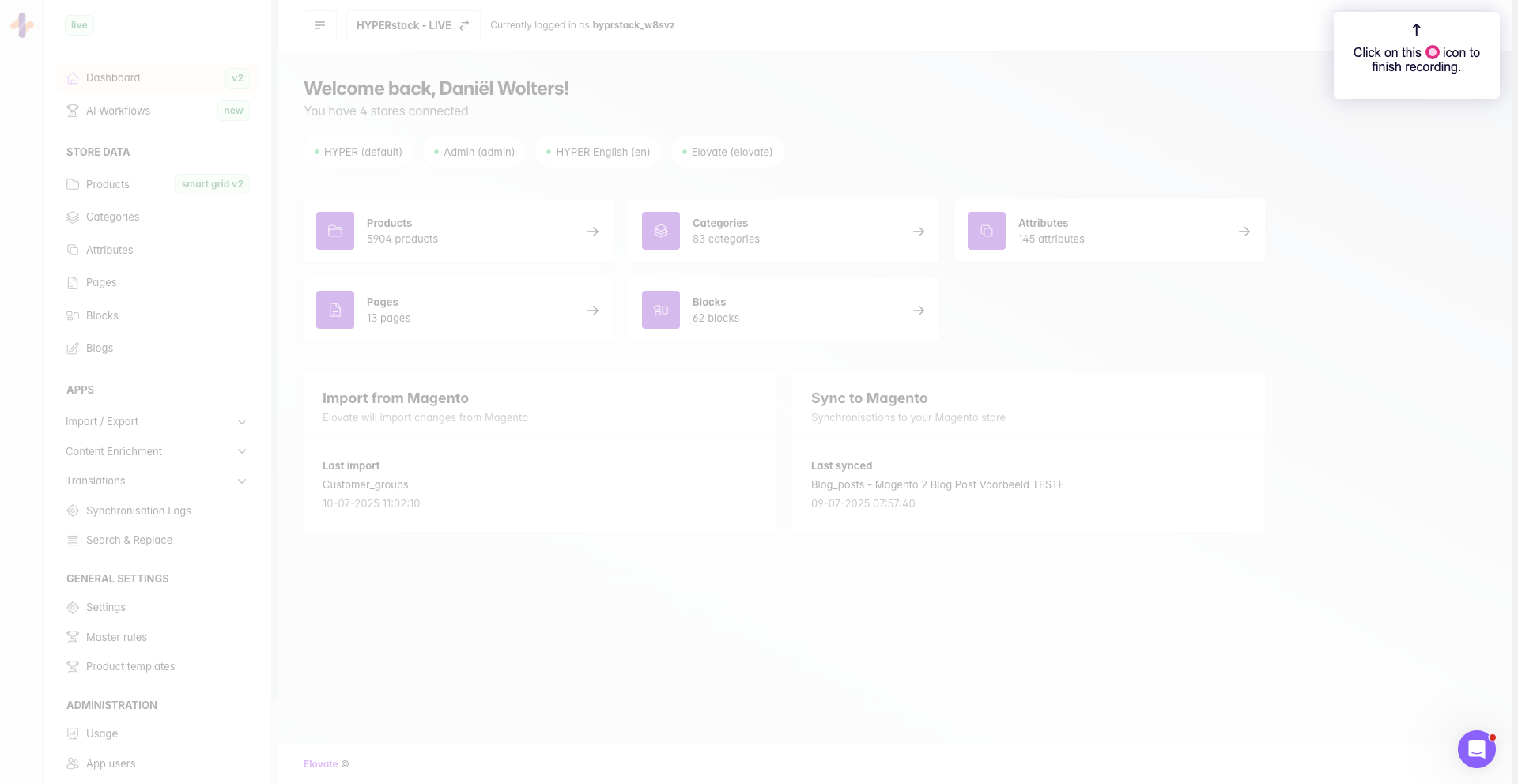Click the arrow on the Blocks card
This screenshot has width=1518, height=784.
(918, 311)
